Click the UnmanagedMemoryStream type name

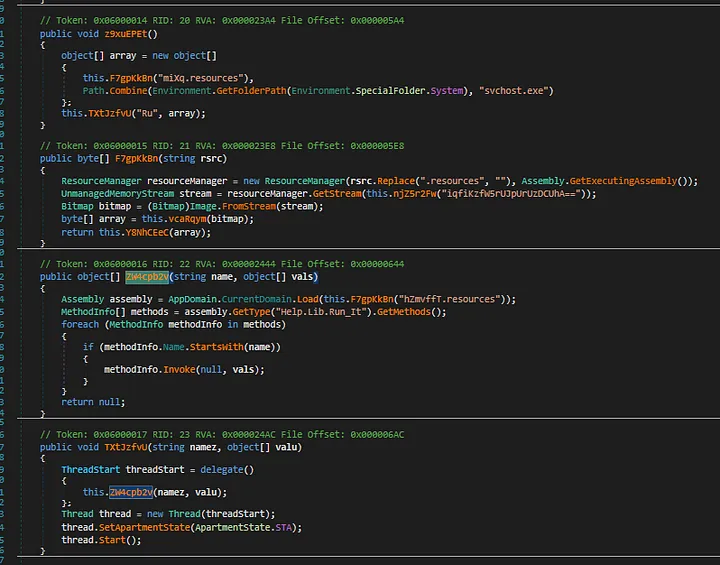tap(118, 194)
